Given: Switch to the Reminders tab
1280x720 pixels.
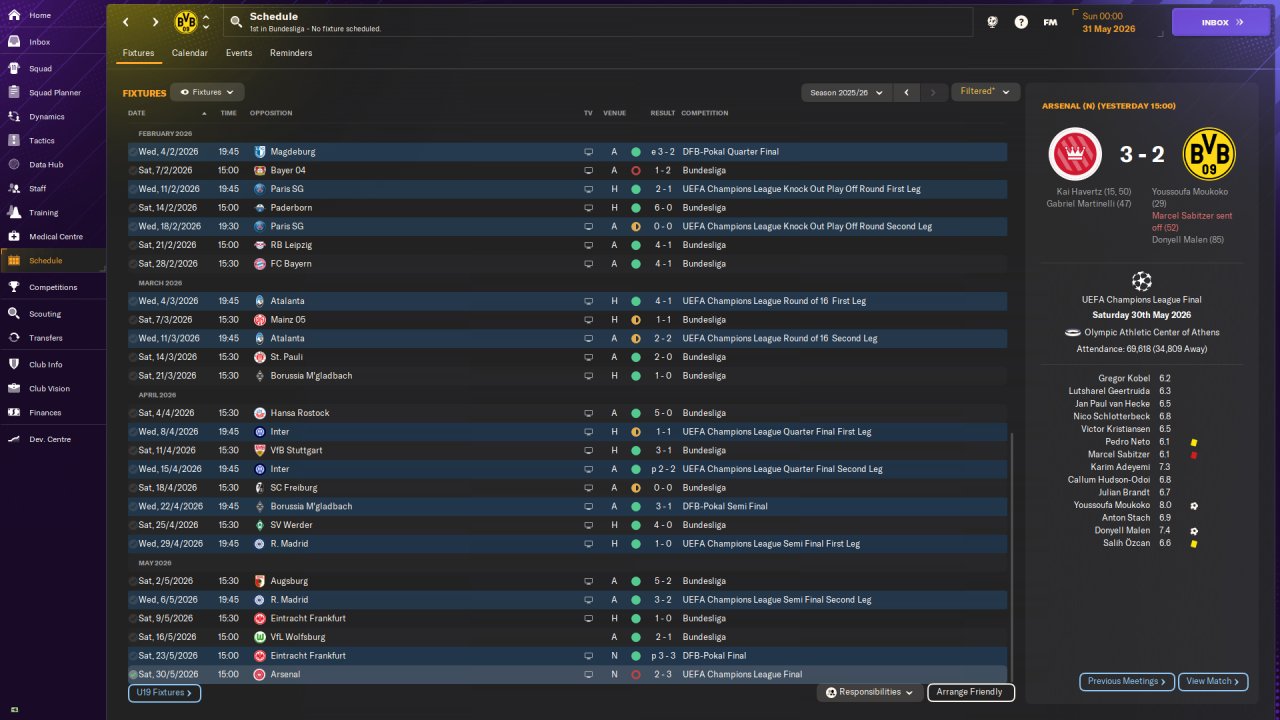Looking at the screenshot, I should coord(291,53).
